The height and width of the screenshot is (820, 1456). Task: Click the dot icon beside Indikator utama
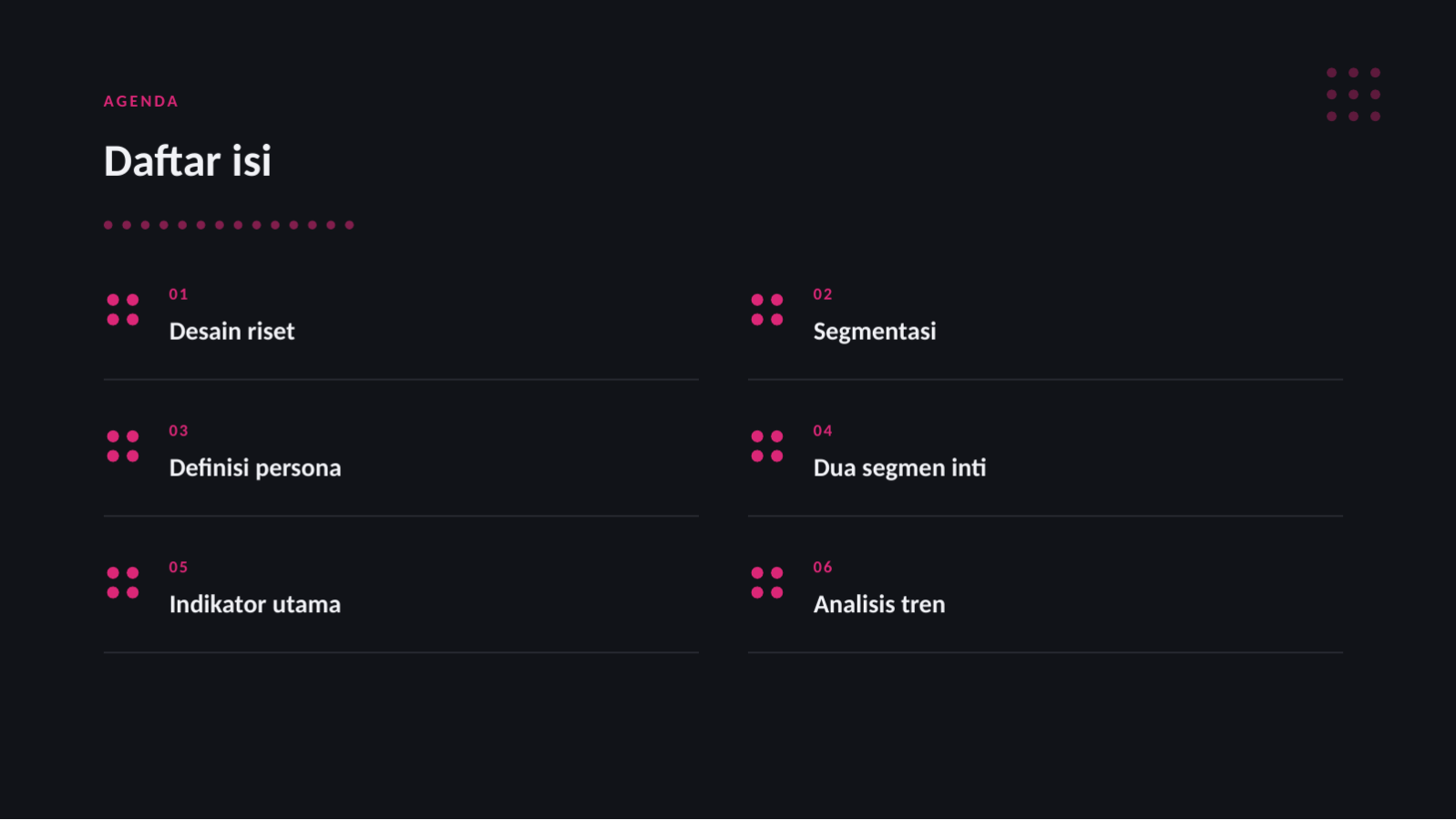pyautogui.click(x=123, y=583)
